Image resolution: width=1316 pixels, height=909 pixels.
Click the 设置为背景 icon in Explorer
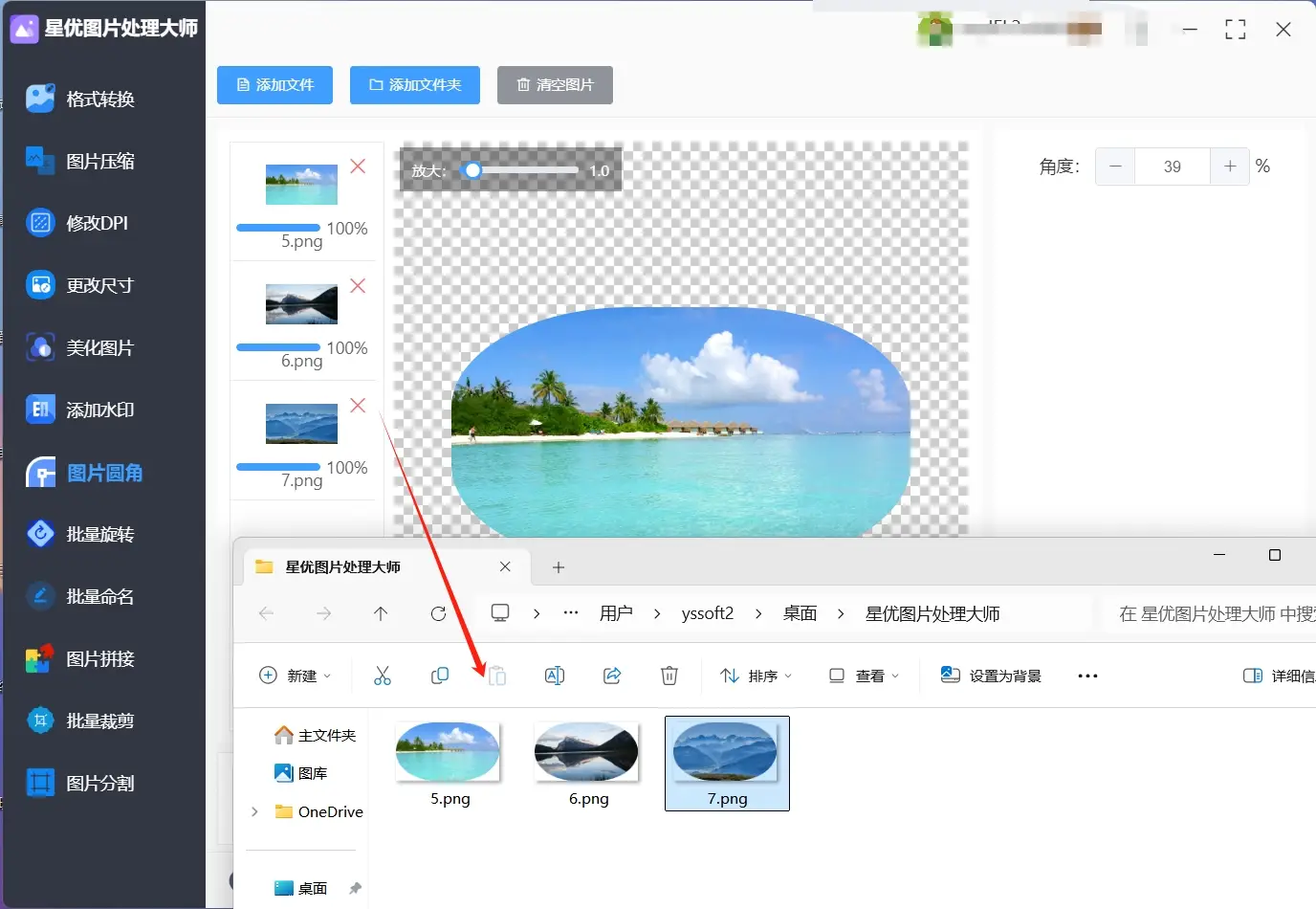(x=951, y=675)
